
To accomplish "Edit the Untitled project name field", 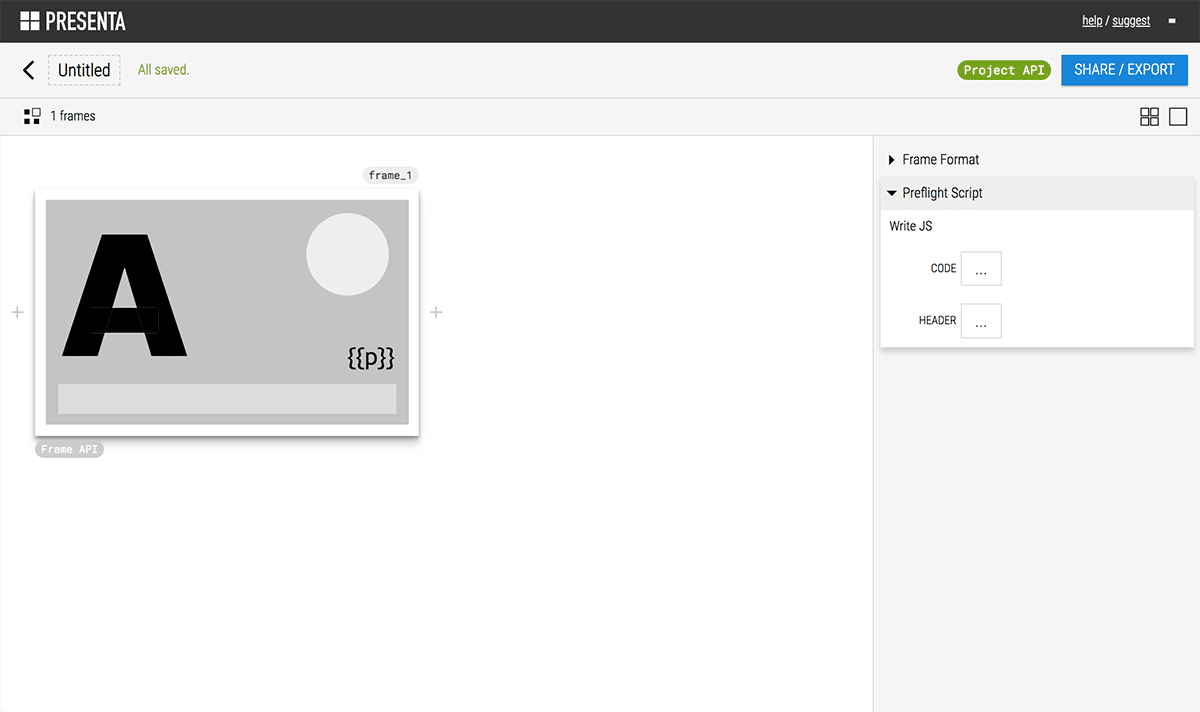I will 84,70.
